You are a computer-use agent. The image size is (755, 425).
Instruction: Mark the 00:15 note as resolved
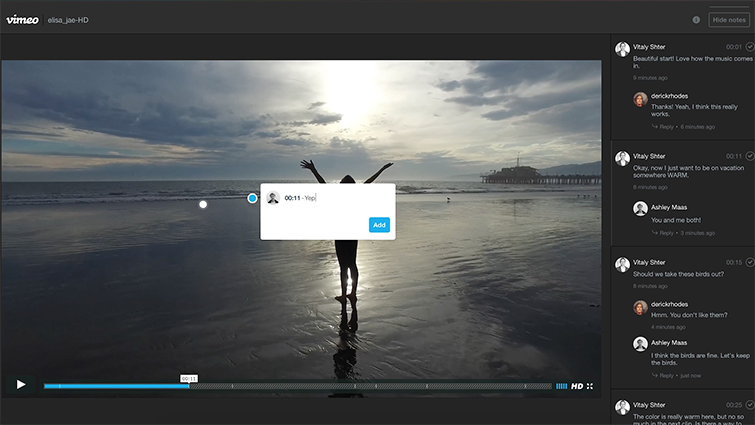coord(749,262)
